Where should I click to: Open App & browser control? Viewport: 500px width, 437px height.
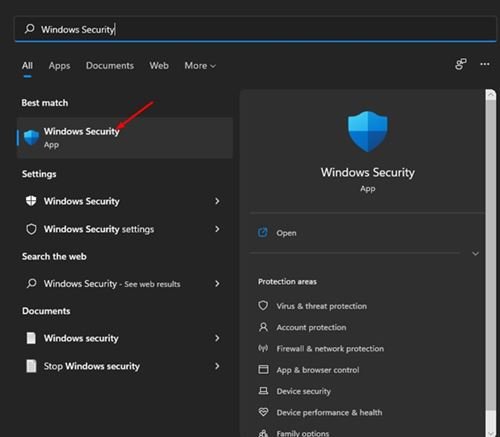tap(318, 370)
